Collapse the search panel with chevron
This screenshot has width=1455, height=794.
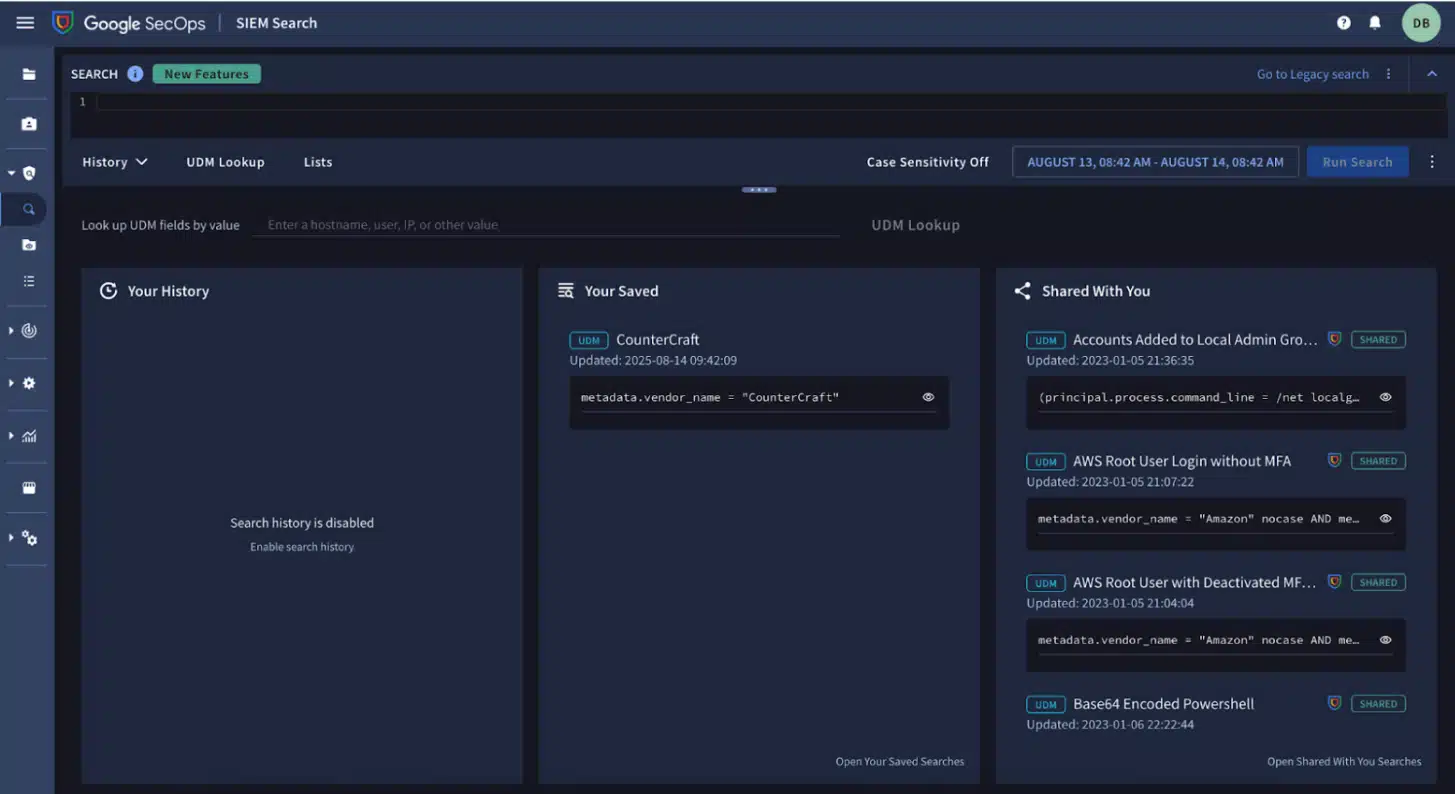(1431, 74)
